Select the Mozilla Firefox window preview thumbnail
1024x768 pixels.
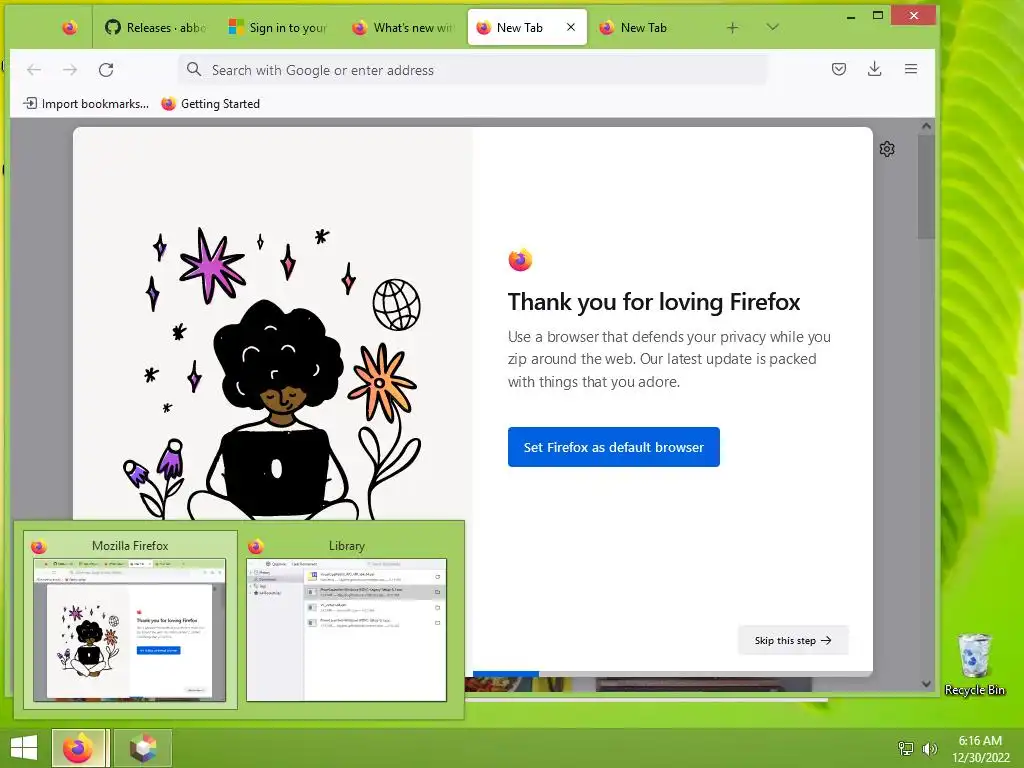130,620
